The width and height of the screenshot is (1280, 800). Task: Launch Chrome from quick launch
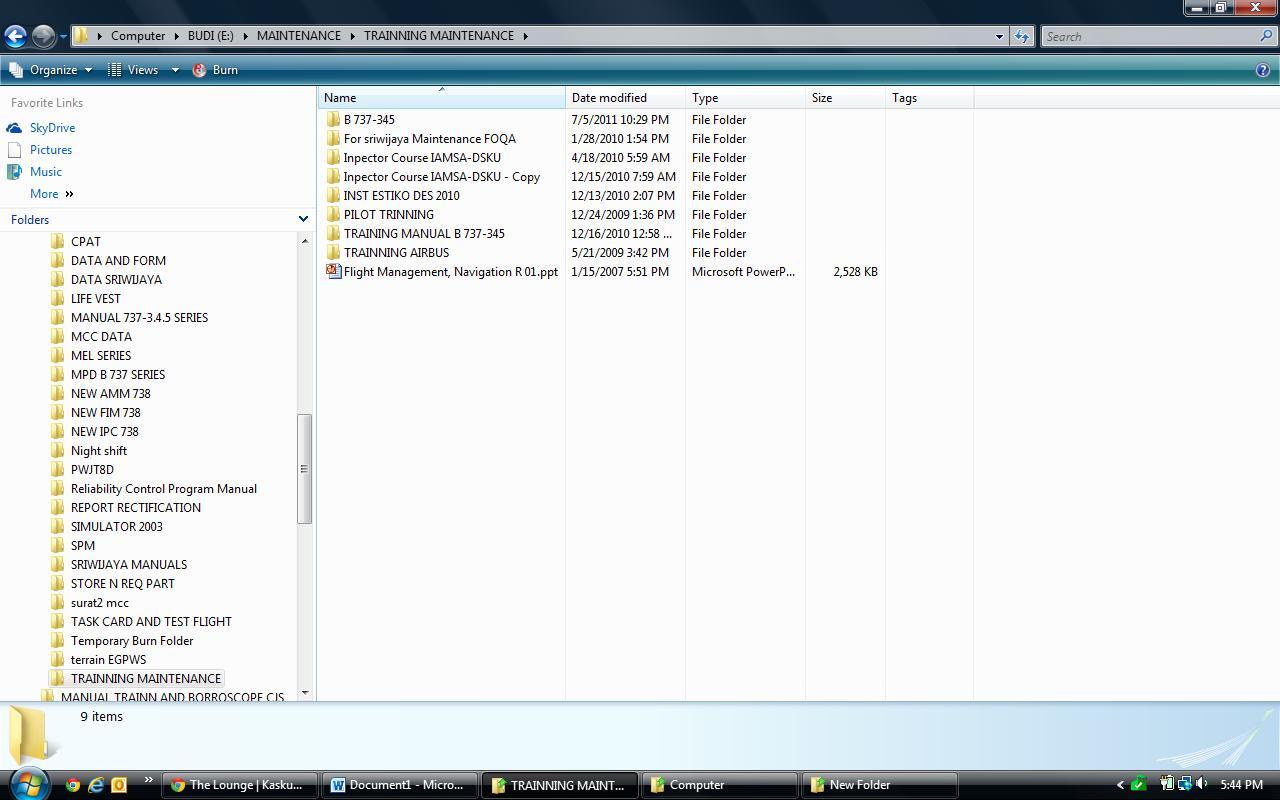click(73, 785)
